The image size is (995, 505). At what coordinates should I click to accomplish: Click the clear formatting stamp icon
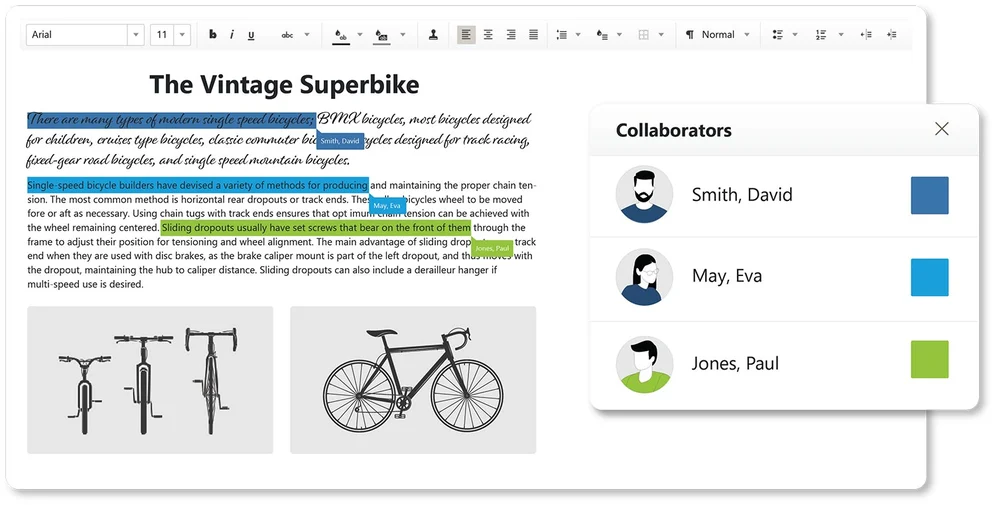click(433, 35)
